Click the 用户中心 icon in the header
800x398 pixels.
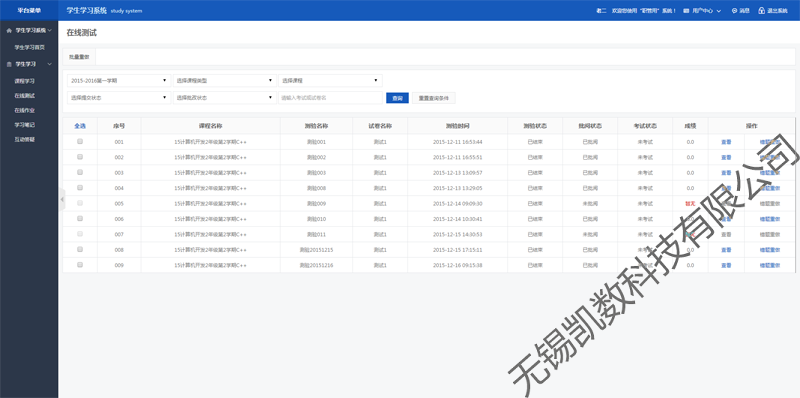tap(686, 11)
